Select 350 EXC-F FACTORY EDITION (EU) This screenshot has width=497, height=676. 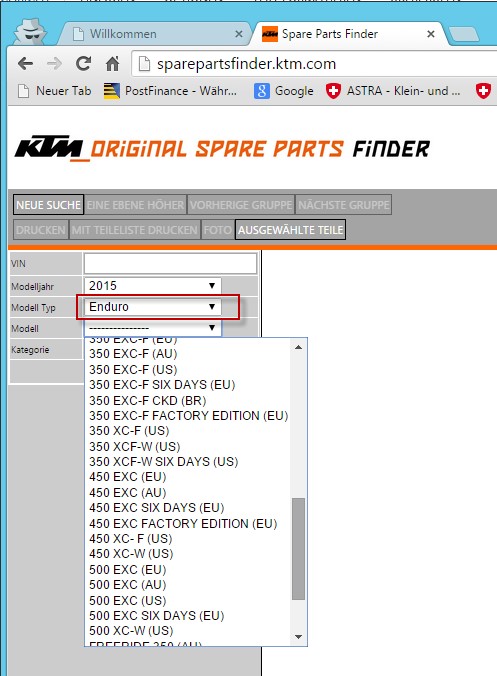tap(189, 416)
